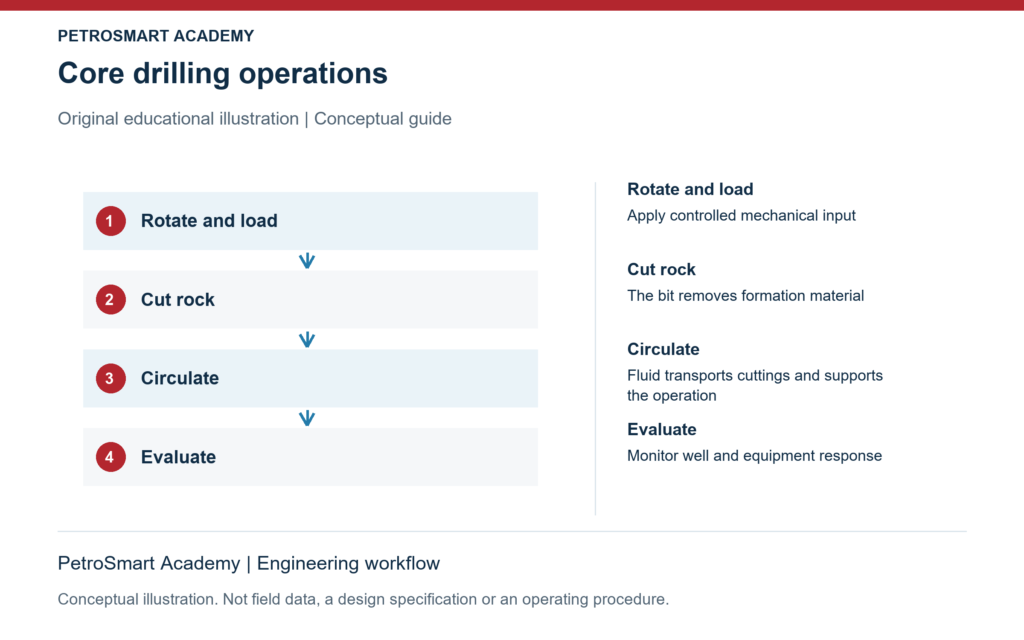Image resolution: width=1024 pixels, height=640 pixels.
Task: Click the arrow between Rotate and load and Cut rock
Action: (307, 261)
